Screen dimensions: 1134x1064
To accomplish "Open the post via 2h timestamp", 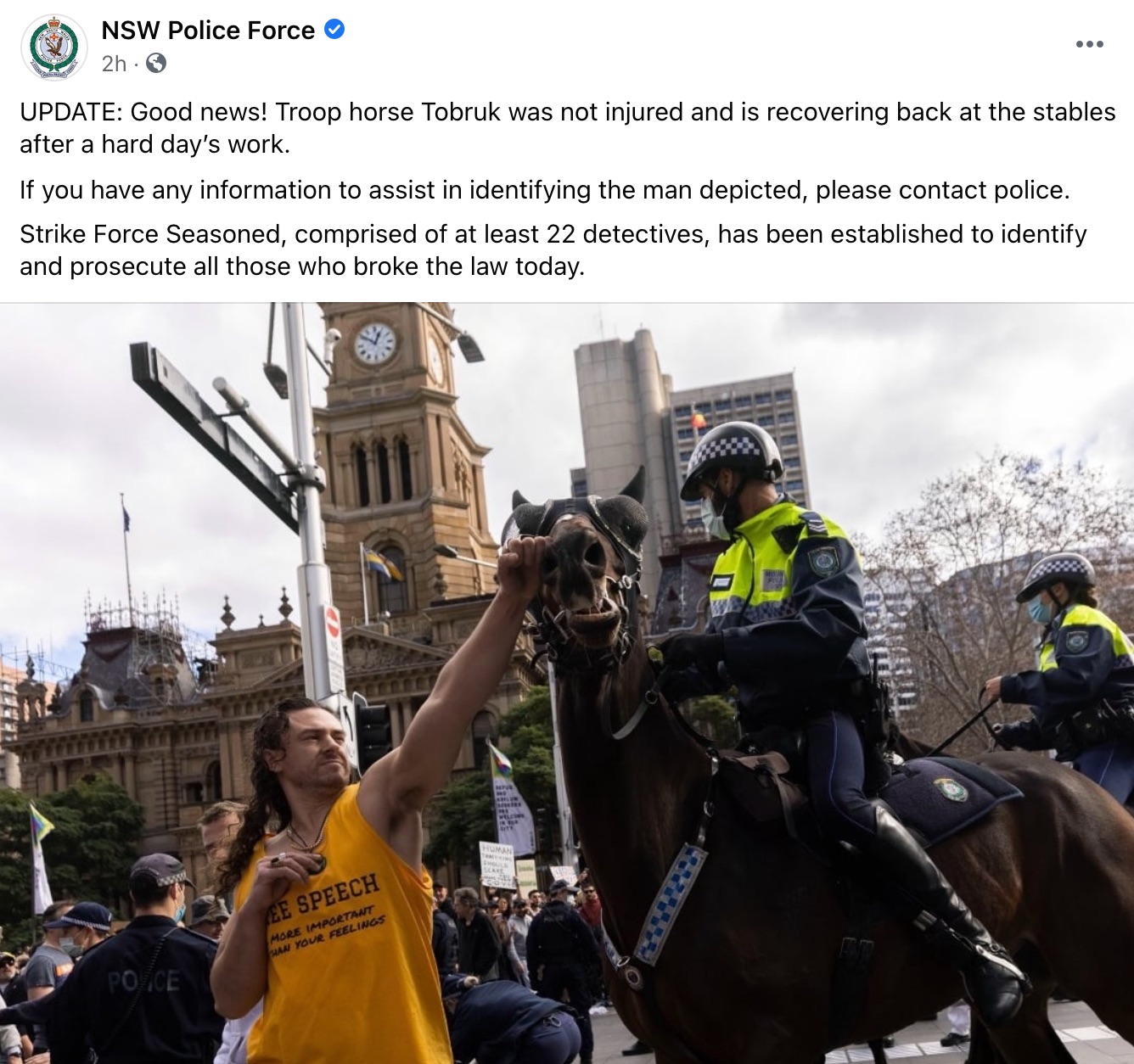I will coord(114,64).
